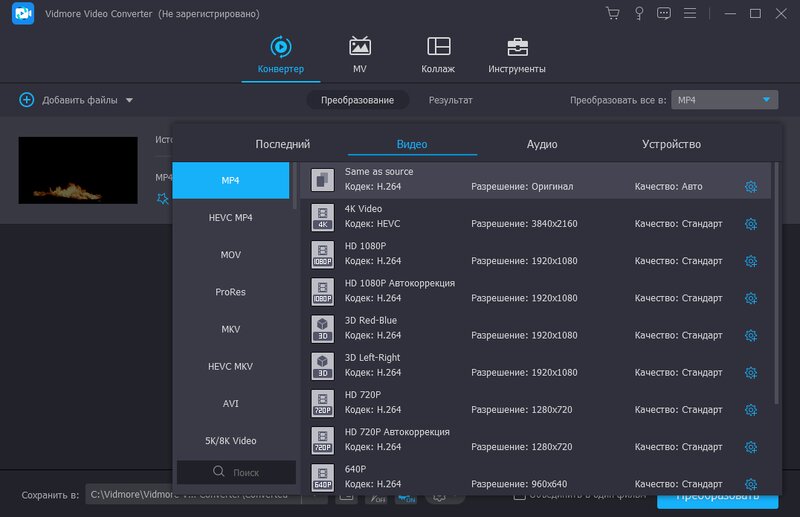800x517 pixels.
Task: Choose the Same as source preset
Action: (535, 180)
